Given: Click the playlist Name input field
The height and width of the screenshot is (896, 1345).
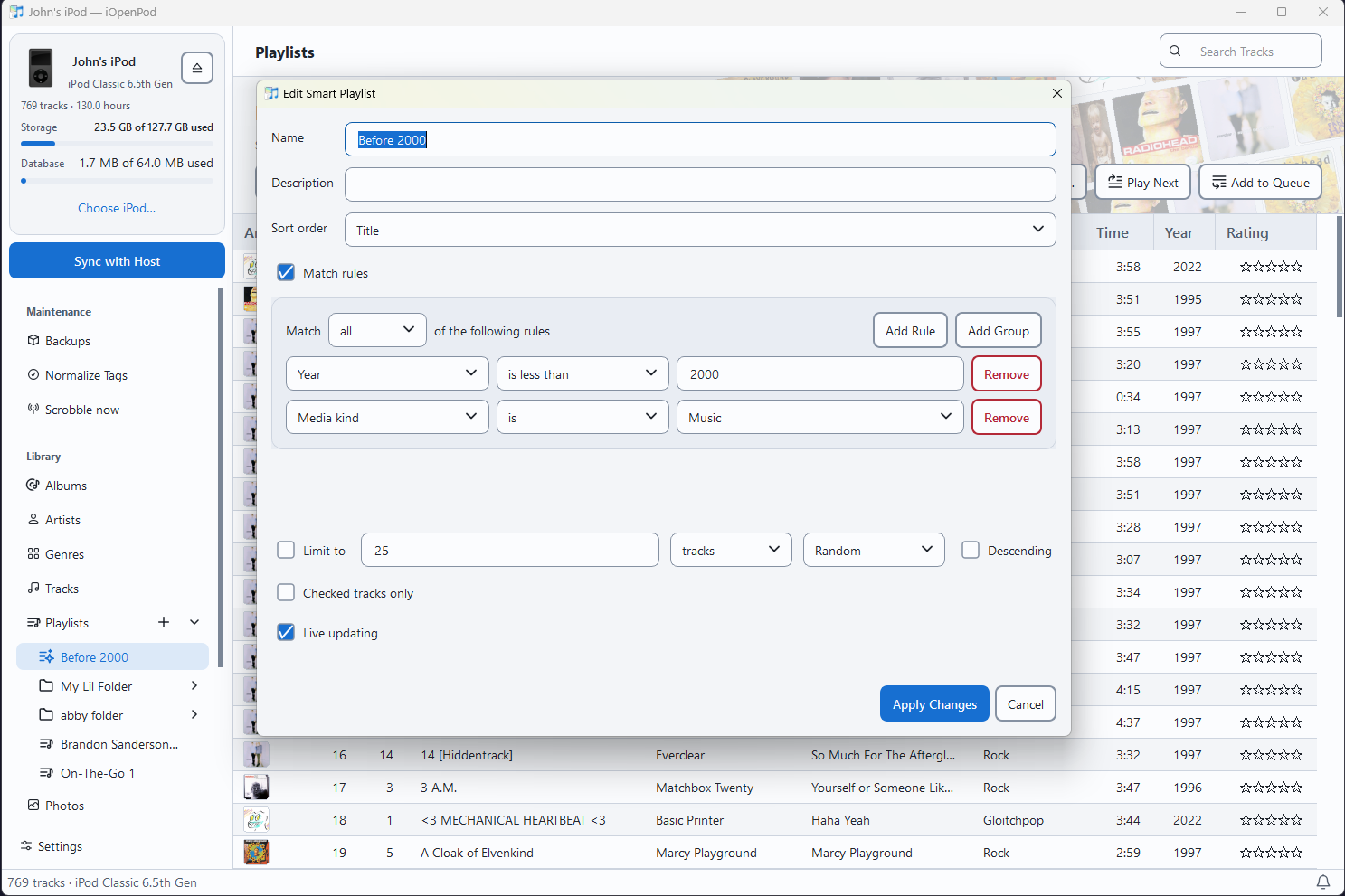Looking at the screenshot, I should coord(700,139).
